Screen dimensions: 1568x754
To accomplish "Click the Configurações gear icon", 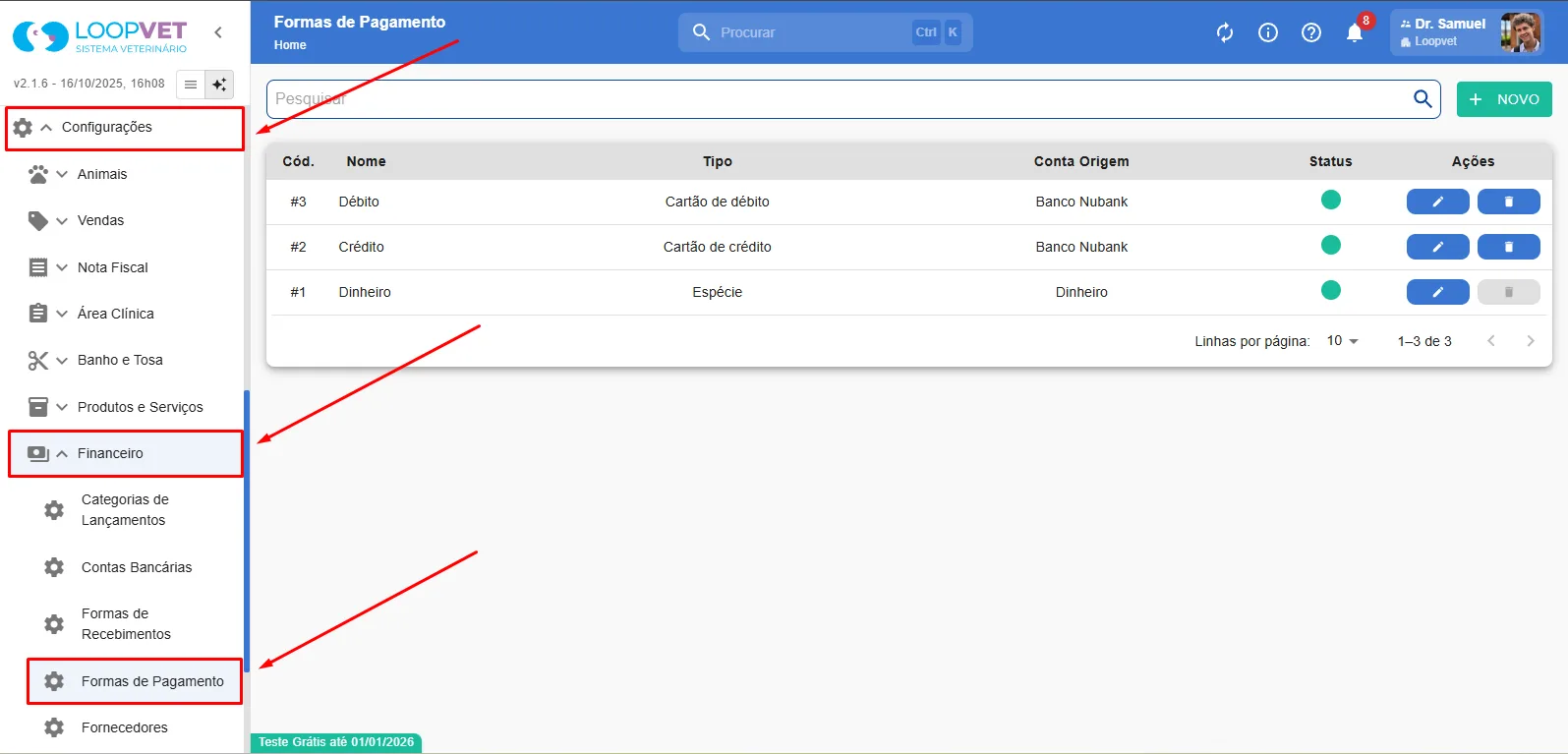I will [x=23, y=128].
